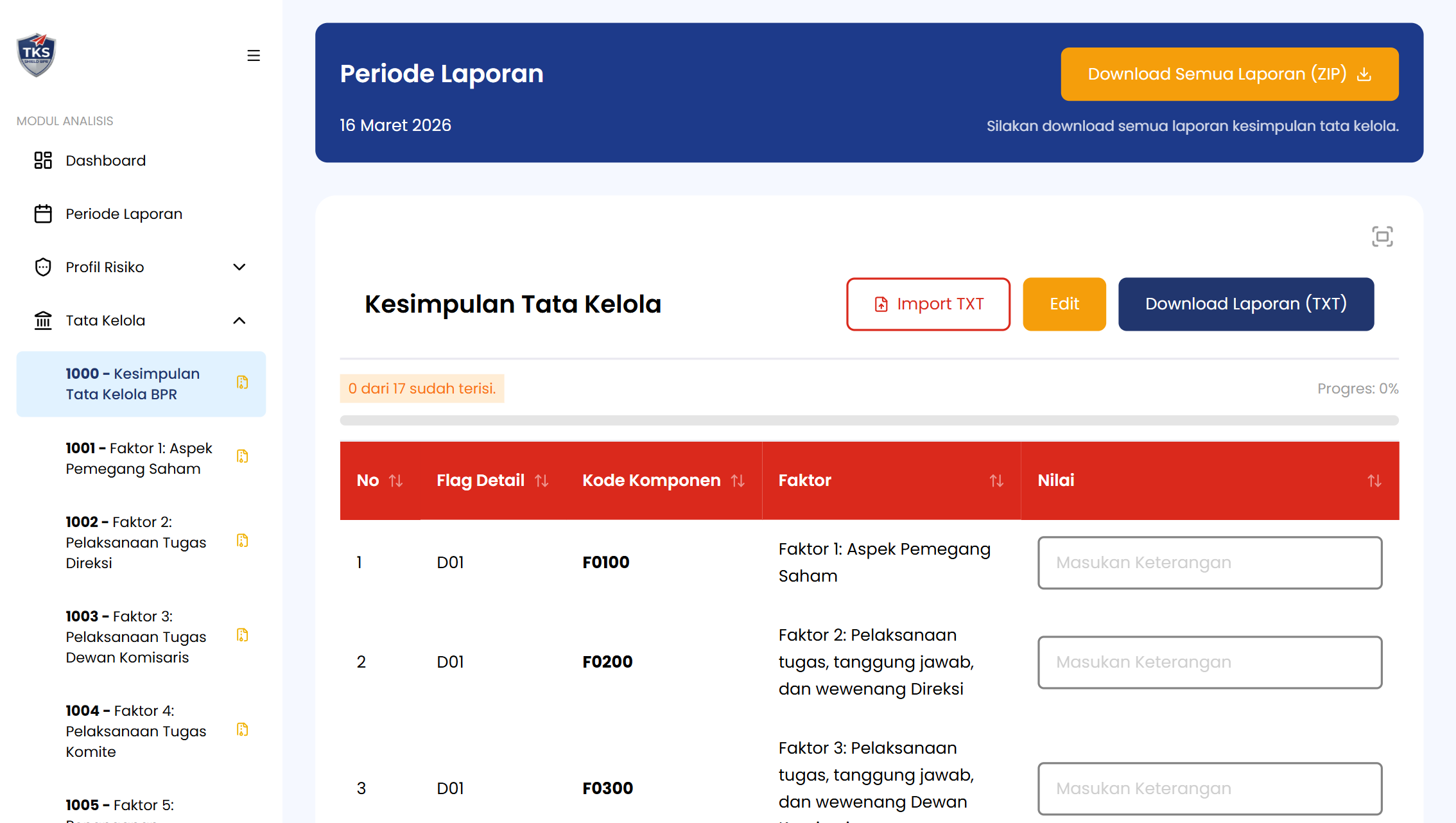Click Download Semua Laporan (ZIP) button
1456x823 pixels.
pyautogui.click(x=1229, y=74)
